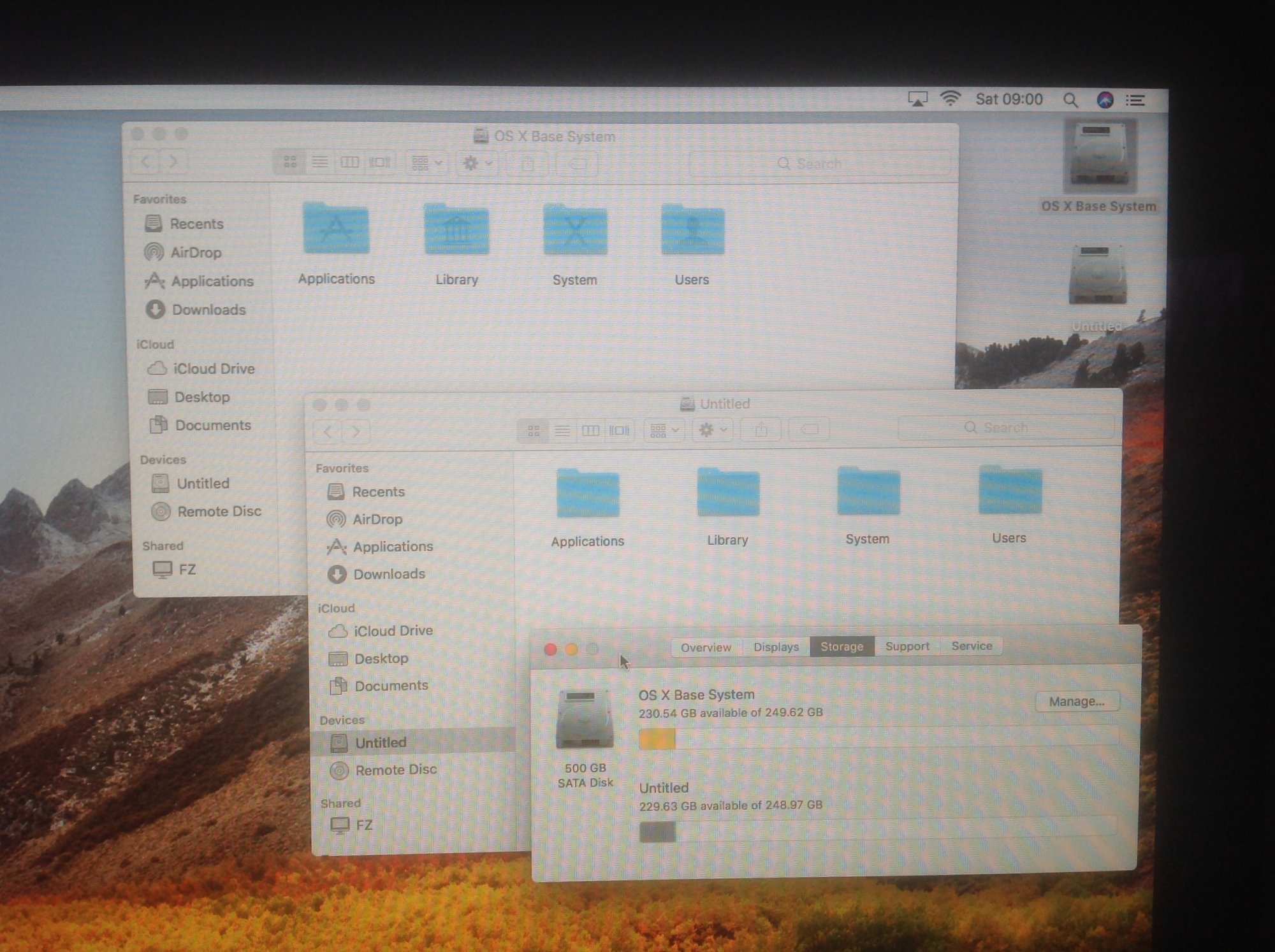Open Users folder in Untitled window
Viewport: 1275px width, 952px height.
pos(1010,489)
